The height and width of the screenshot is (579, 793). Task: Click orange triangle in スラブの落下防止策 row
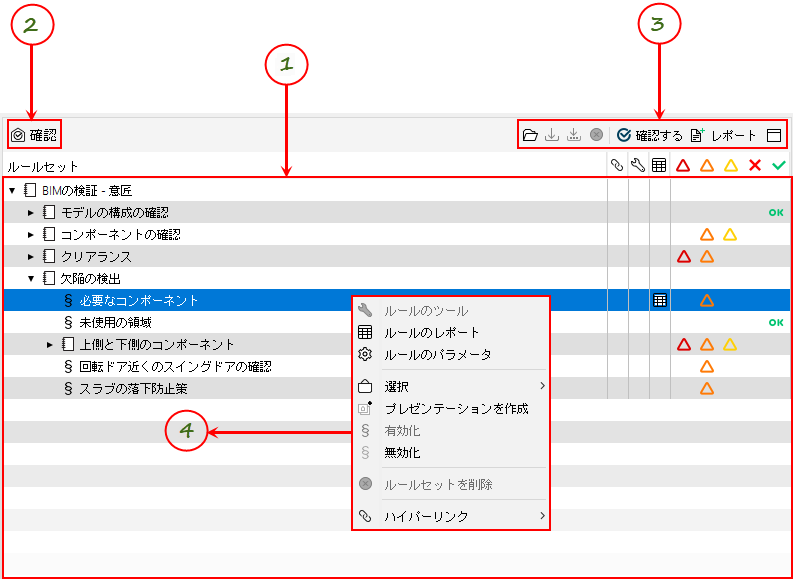(x=707, y=388)
